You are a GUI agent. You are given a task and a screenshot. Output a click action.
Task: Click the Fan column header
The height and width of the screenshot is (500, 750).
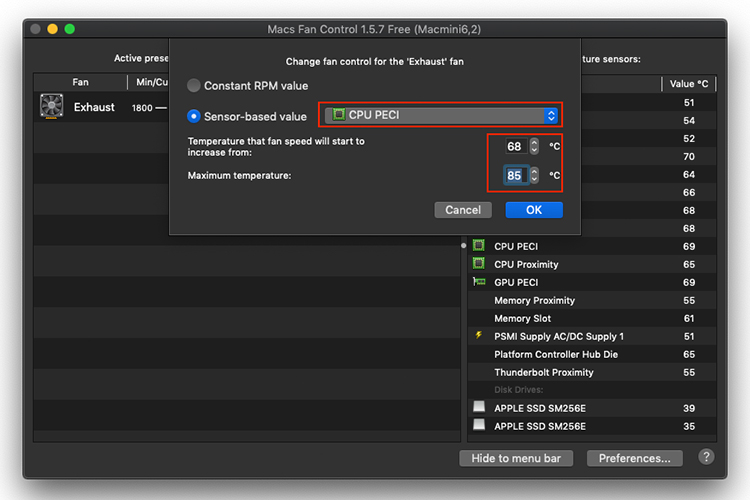click(x=80, y=82)
